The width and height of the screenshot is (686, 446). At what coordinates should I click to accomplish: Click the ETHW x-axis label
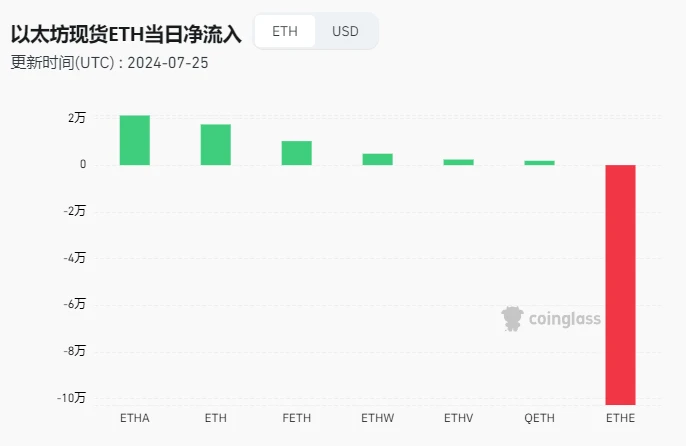click(377, 417)
